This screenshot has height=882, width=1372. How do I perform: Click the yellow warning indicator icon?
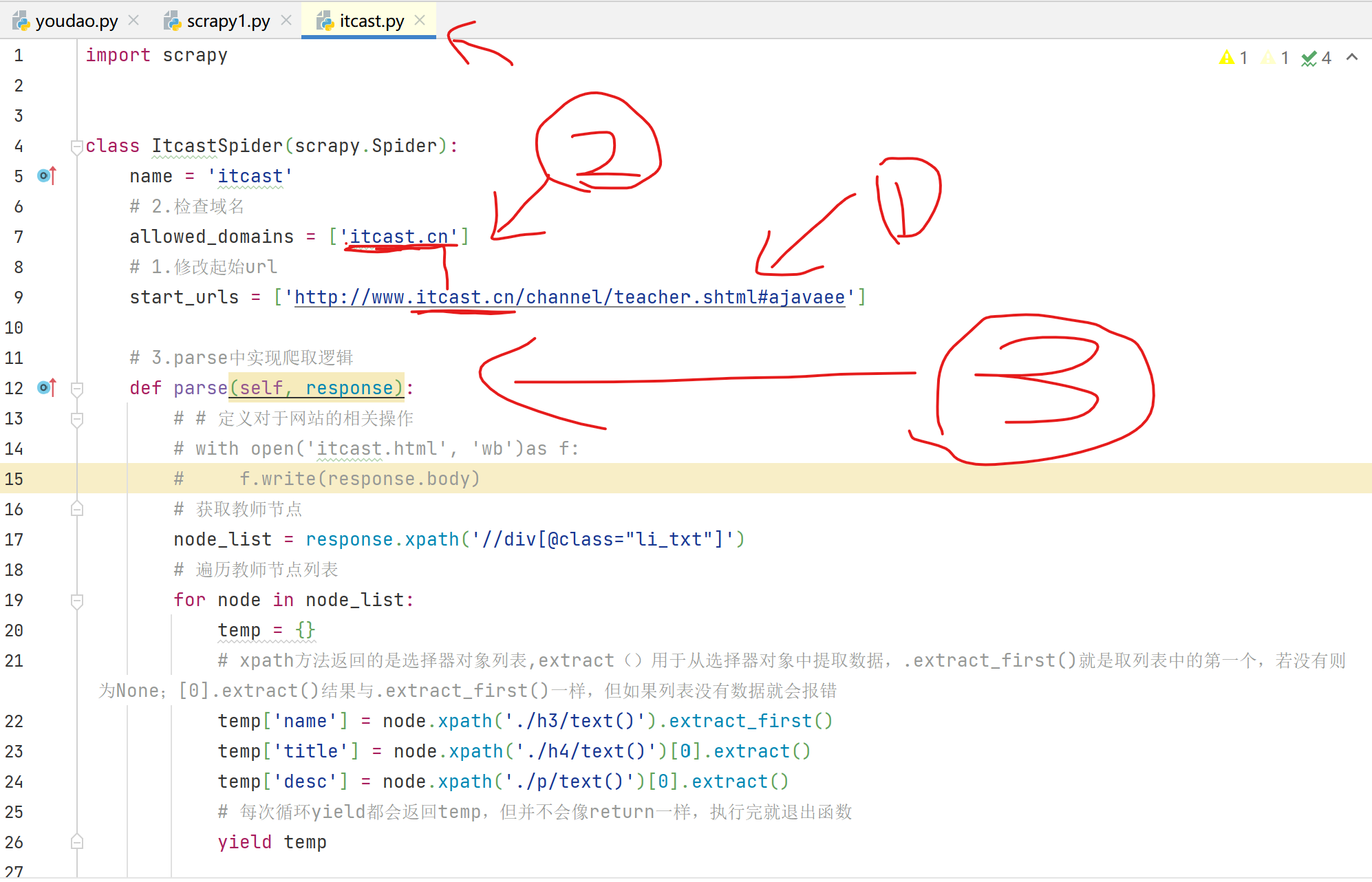pos(1226,58)
